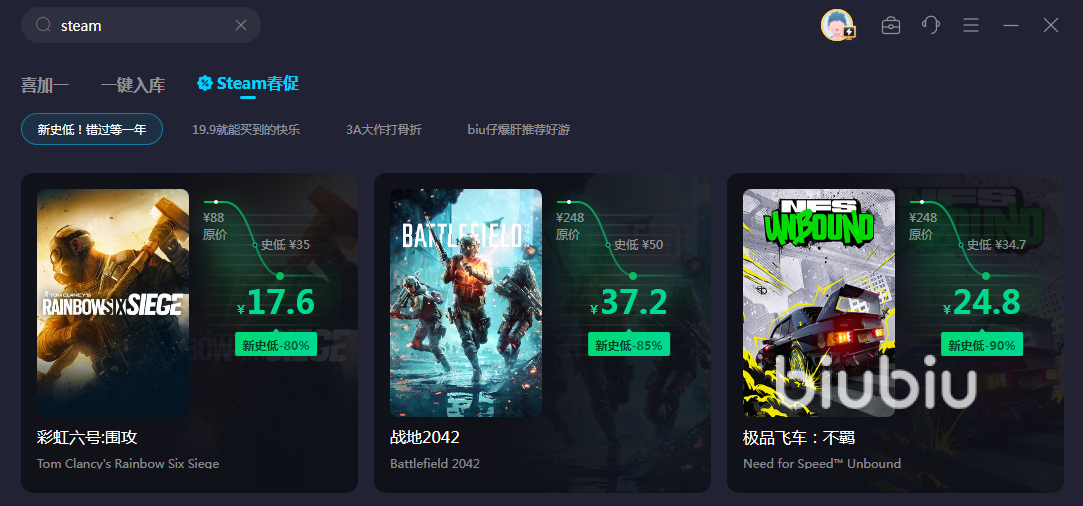Image resolution: width=1083 pixels, height=506 pixels.
Task: Open Rainbow Six Siege cover thumbnail
Action: (x=113, y=302)
